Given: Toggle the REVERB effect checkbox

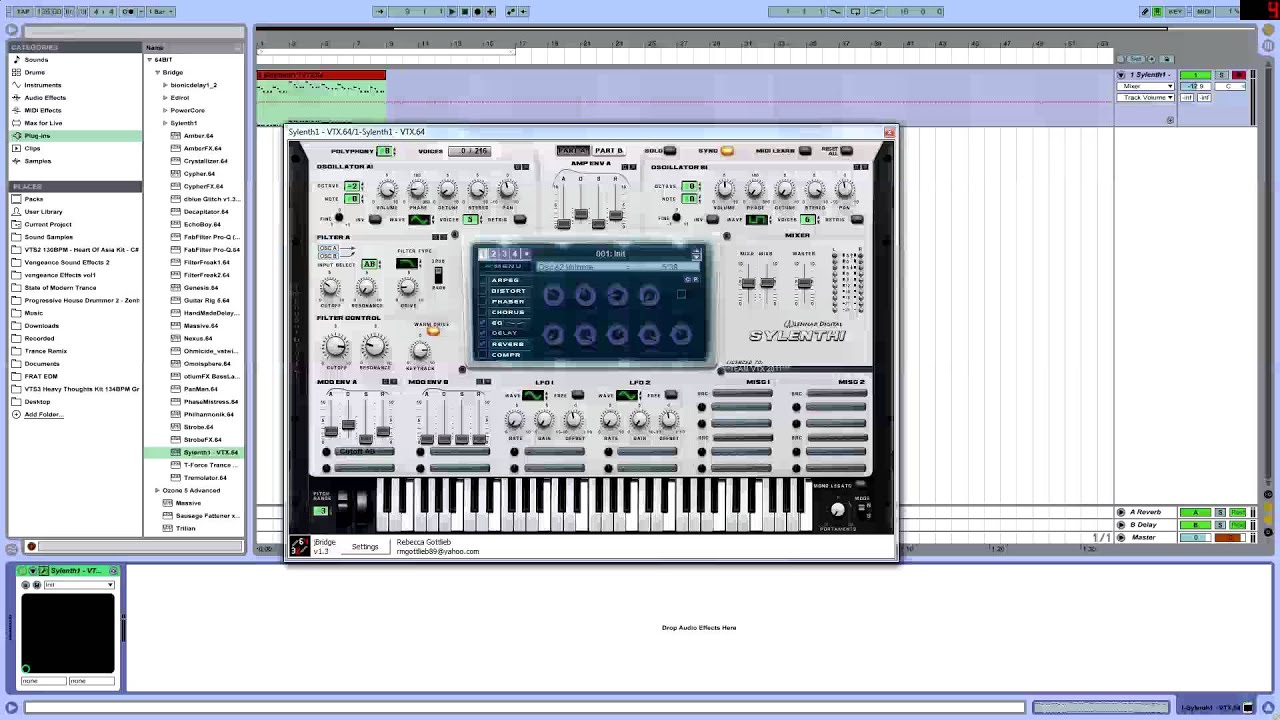Looking at the screenshot, I should [484, 344].
